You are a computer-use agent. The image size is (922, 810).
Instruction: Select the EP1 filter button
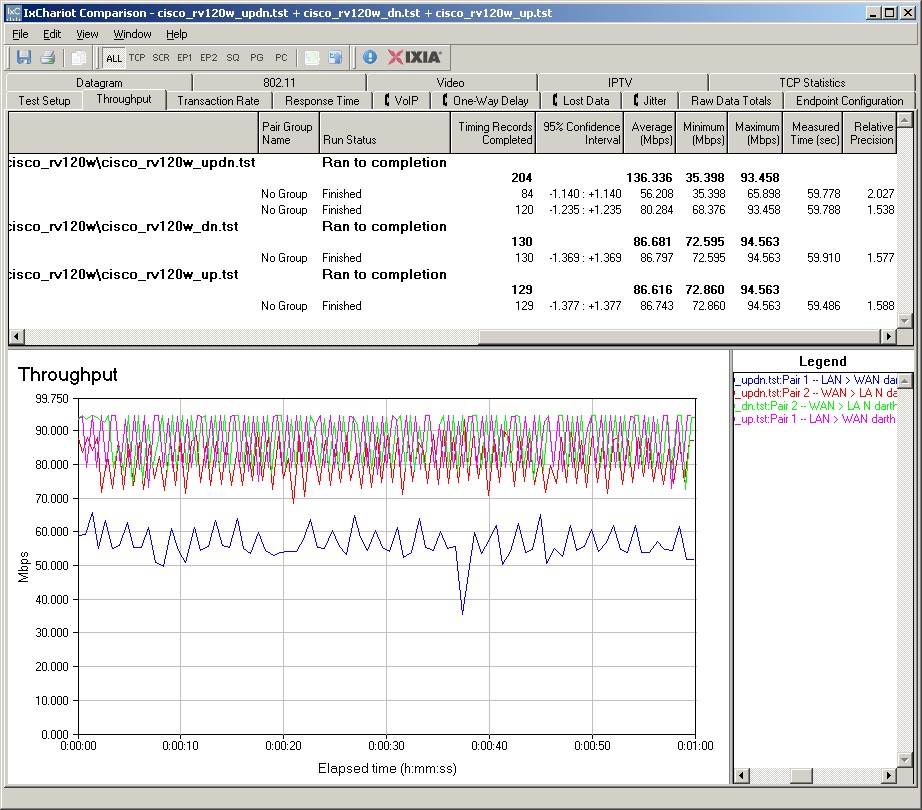[185, 58]
